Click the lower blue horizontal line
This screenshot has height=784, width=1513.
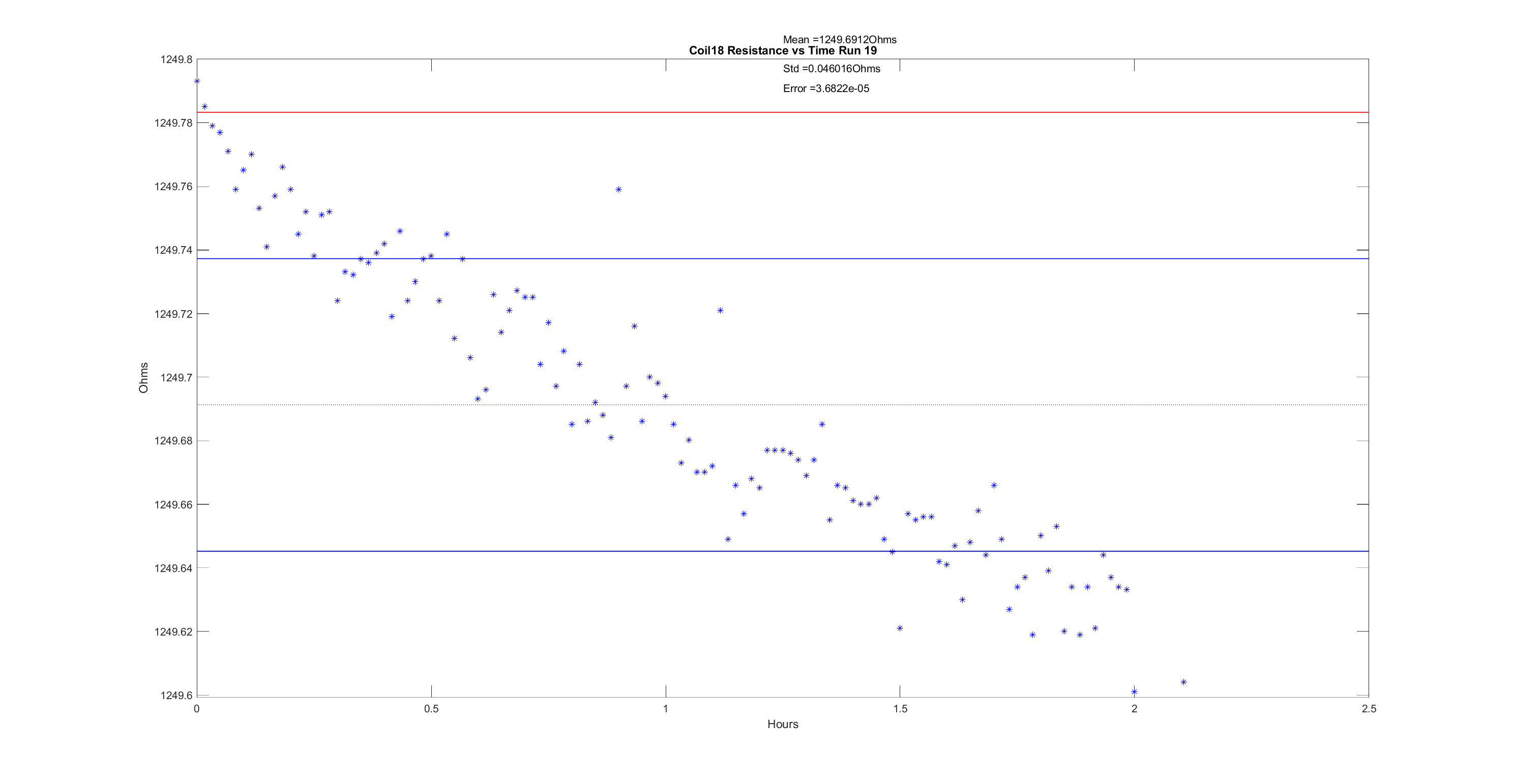click(x=587, y=551)
